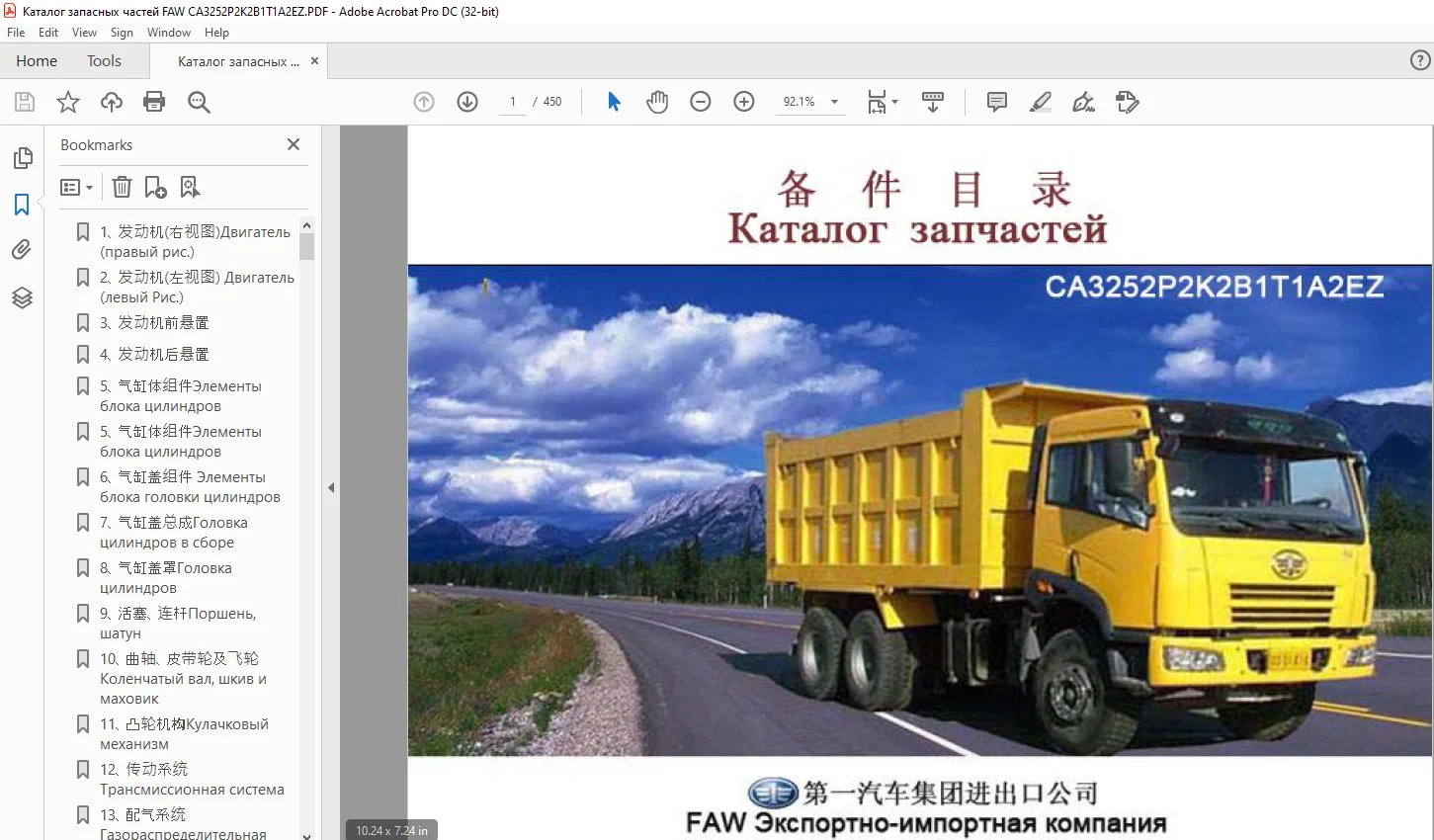
Task: Open the File menu
Action: coord(16,33)
